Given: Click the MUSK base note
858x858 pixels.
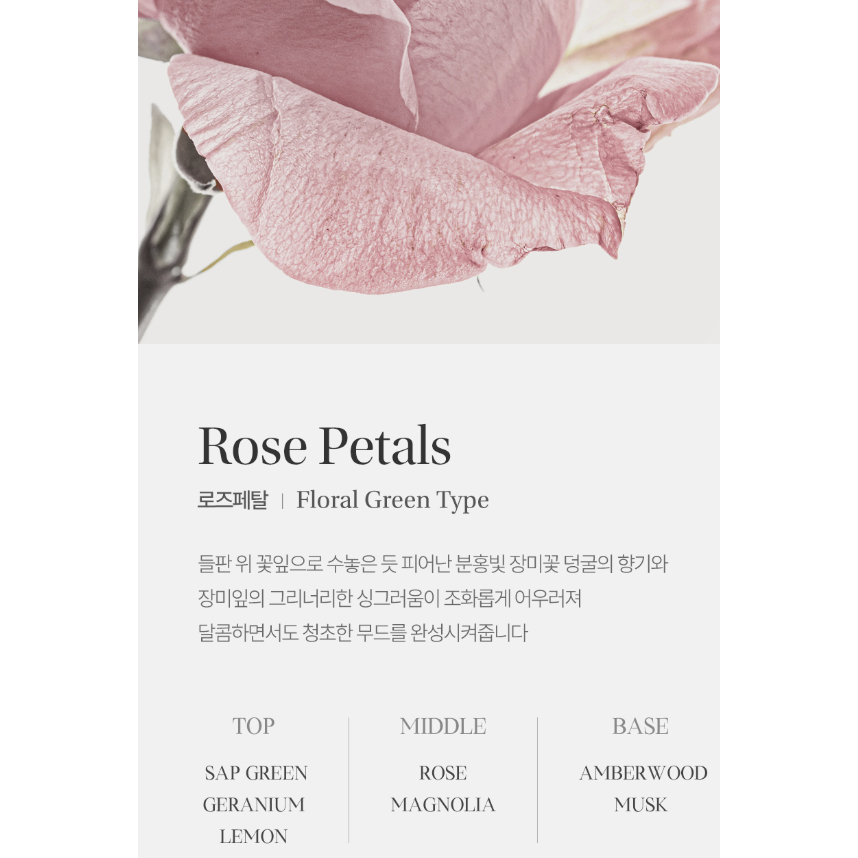Looking at the screenshot, I should 640,805.
